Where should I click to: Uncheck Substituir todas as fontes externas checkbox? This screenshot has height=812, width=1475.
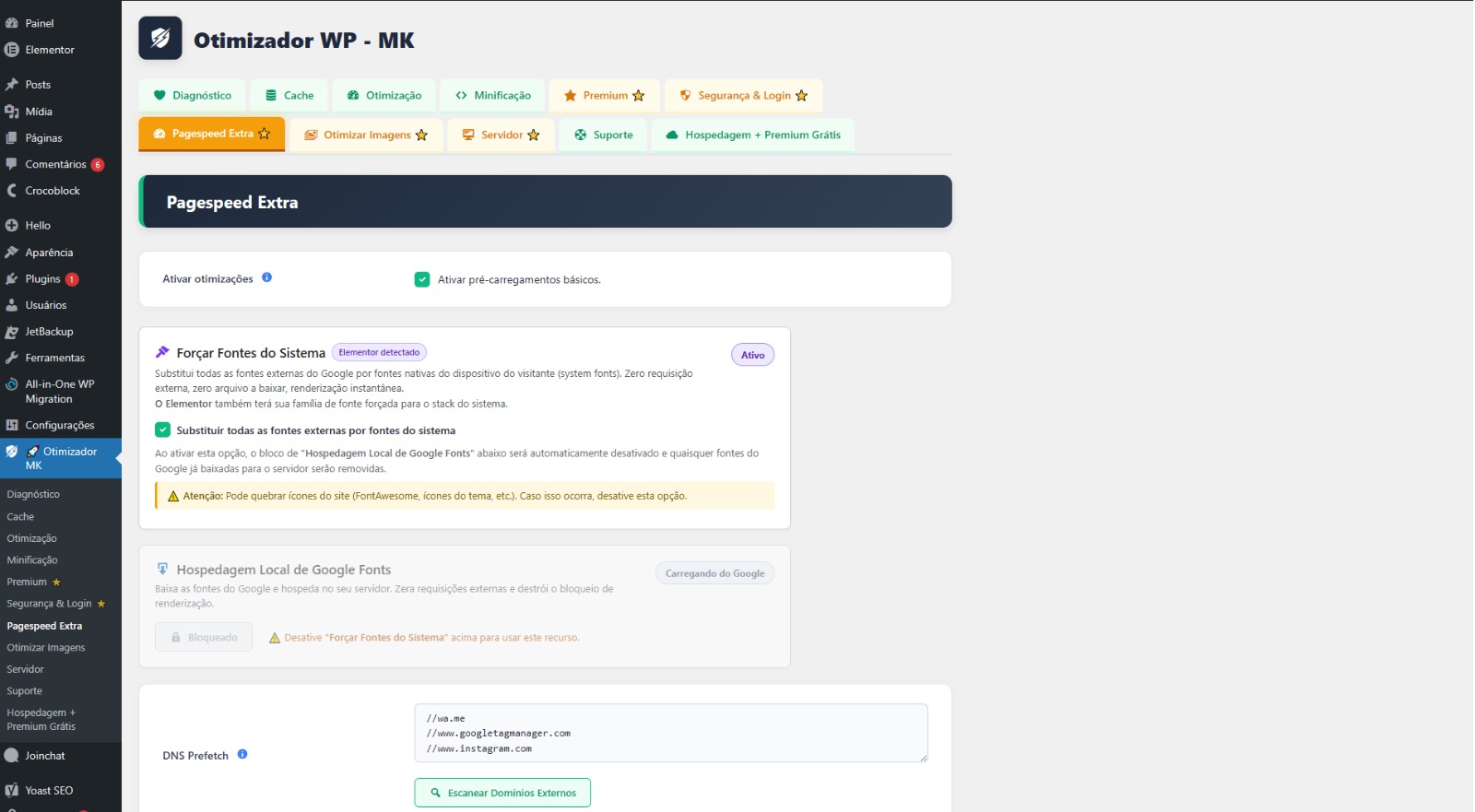(162, 430)
